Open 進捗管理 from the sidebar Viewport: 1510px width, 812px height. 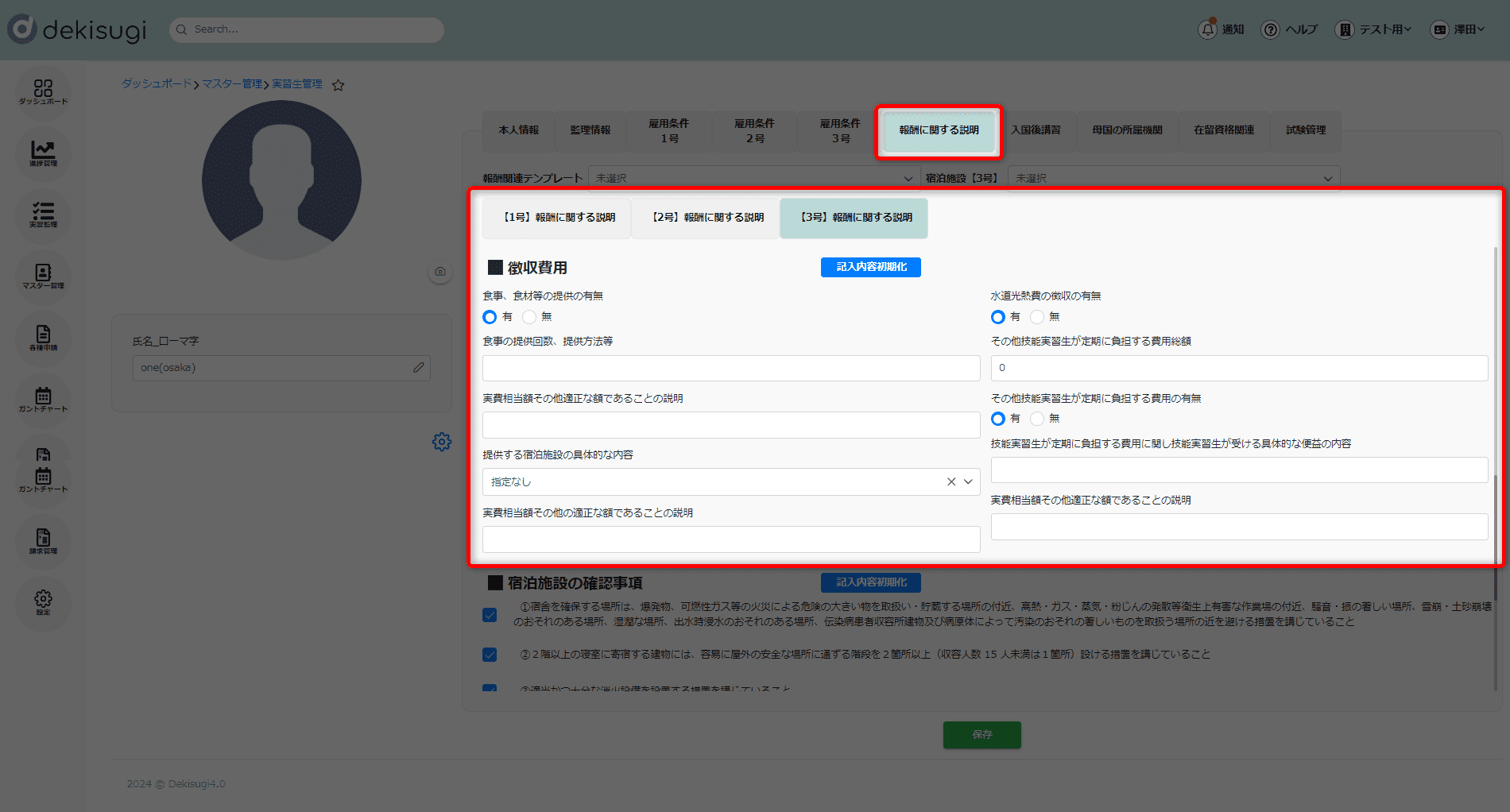(x=43, y=153)
